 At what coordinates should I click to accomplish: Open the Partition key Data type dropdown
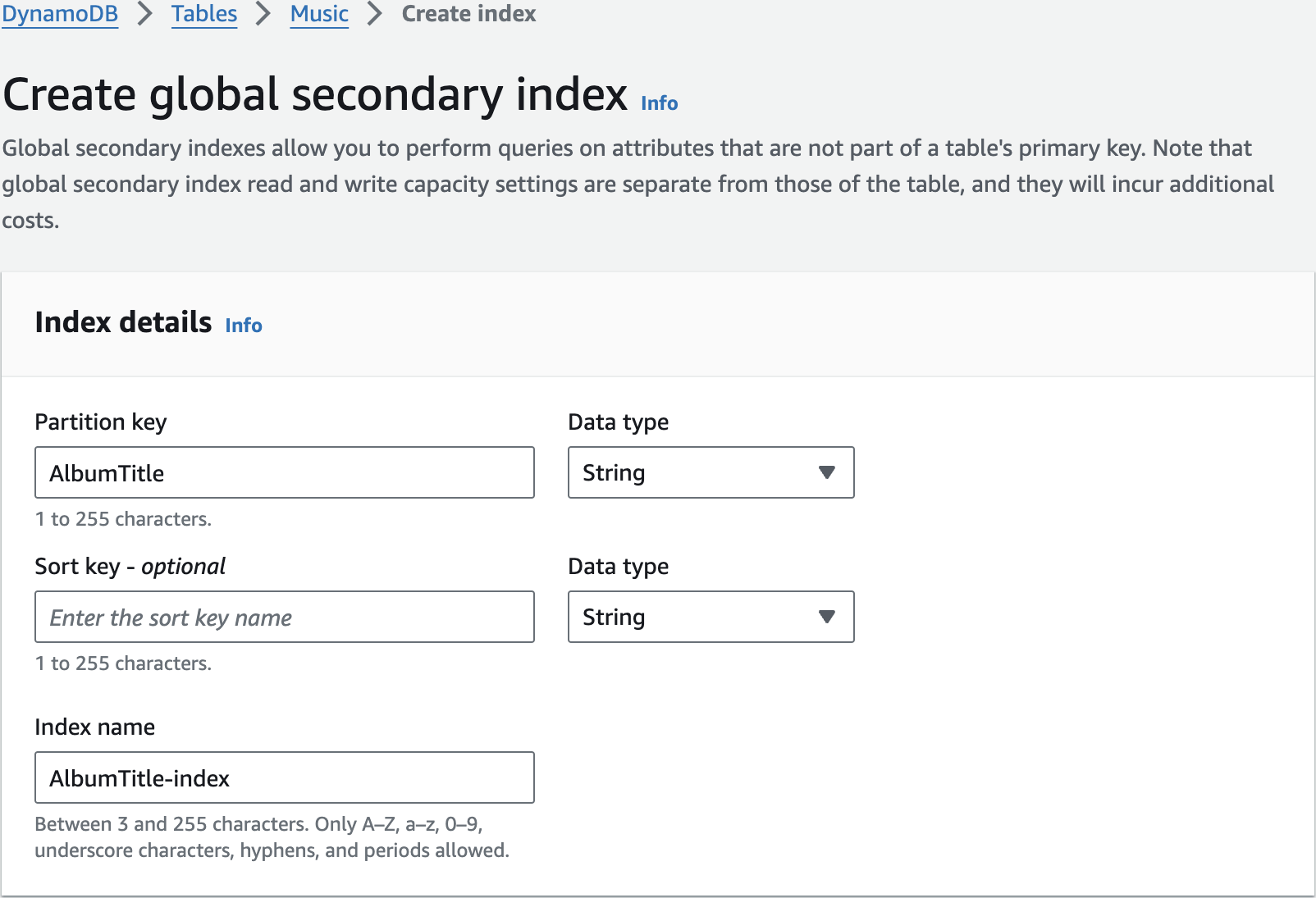[711, 472]
